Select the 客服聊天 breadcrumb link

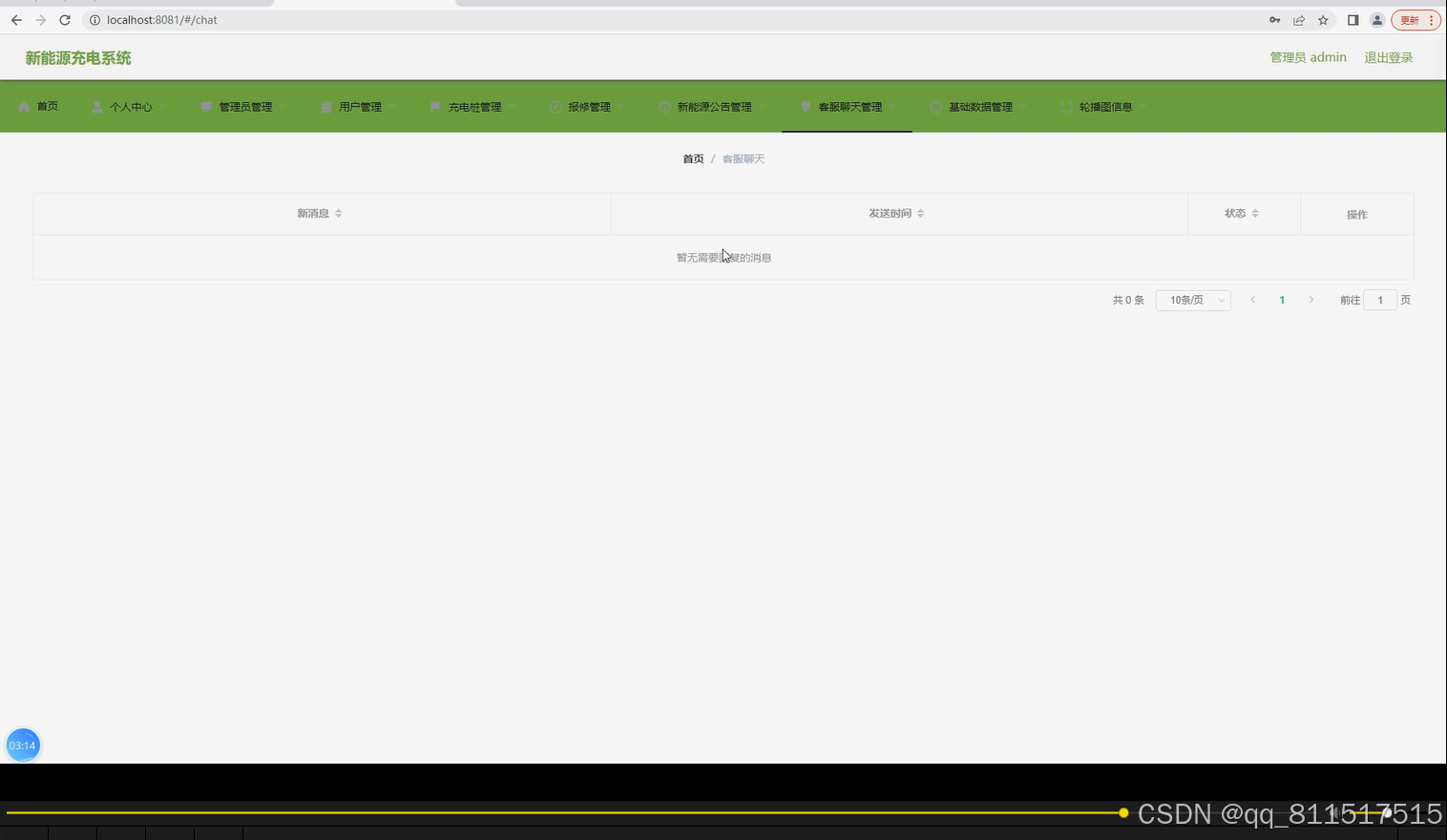click(x=743, y=158)
